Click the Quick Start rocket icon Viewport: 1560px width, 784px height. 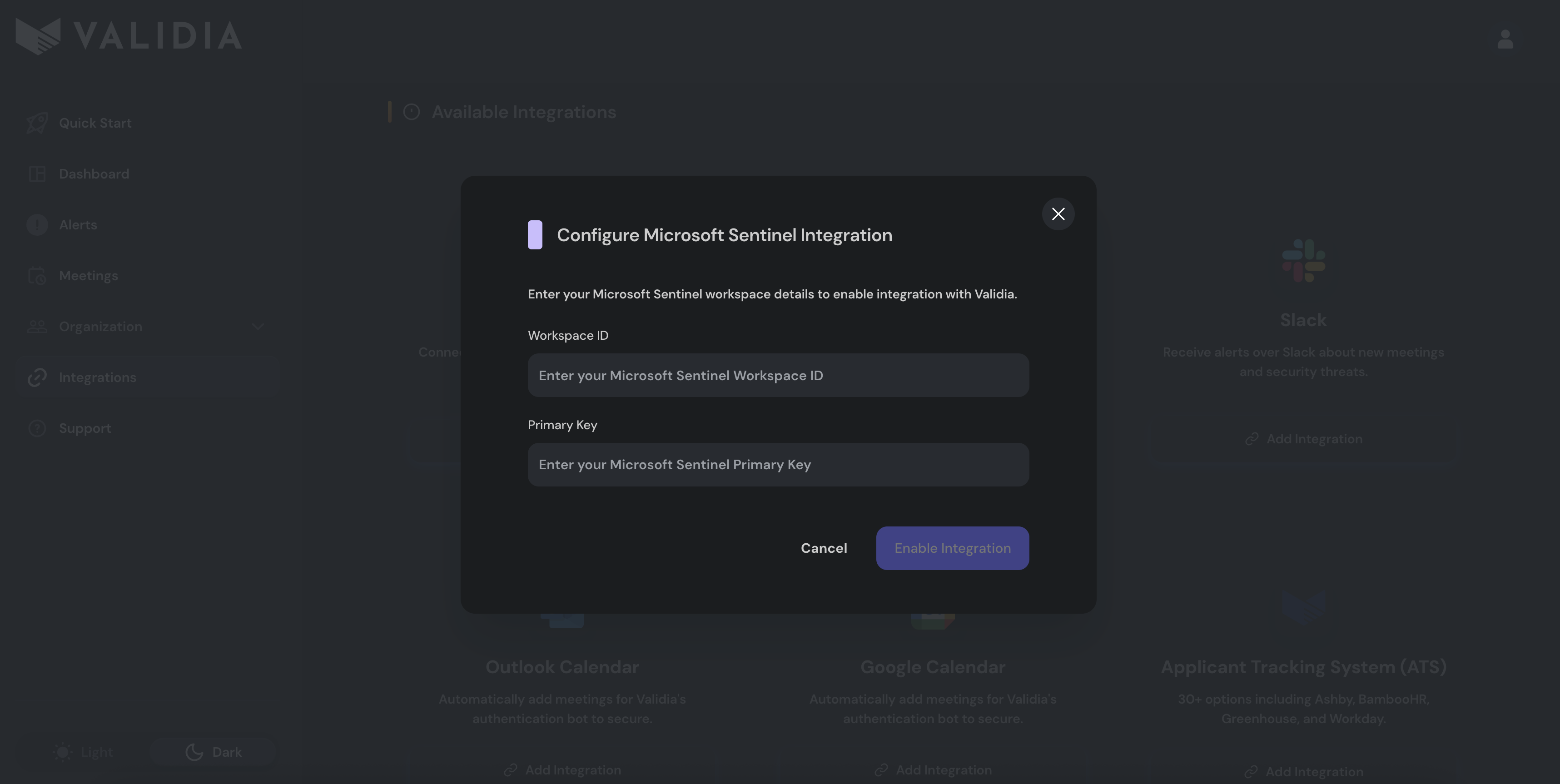pos(37,123)
